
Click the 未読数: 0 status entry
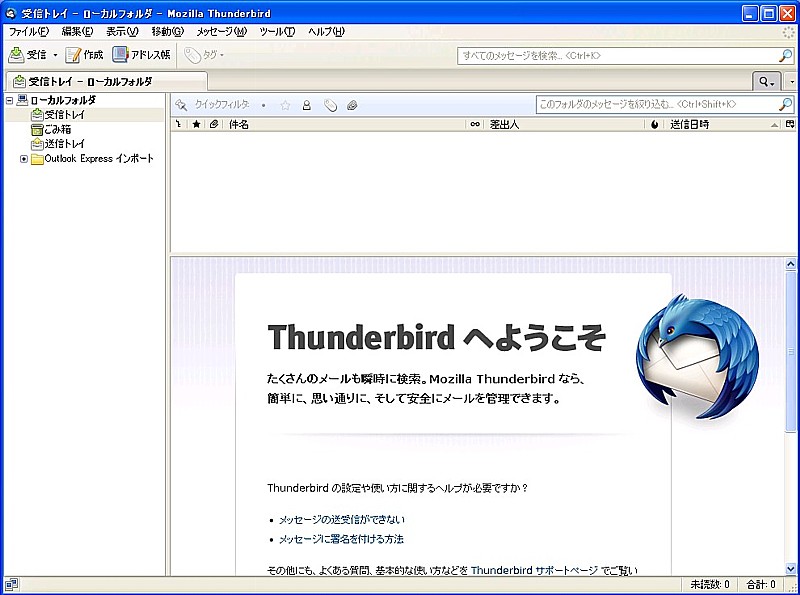tap(710, 584)
